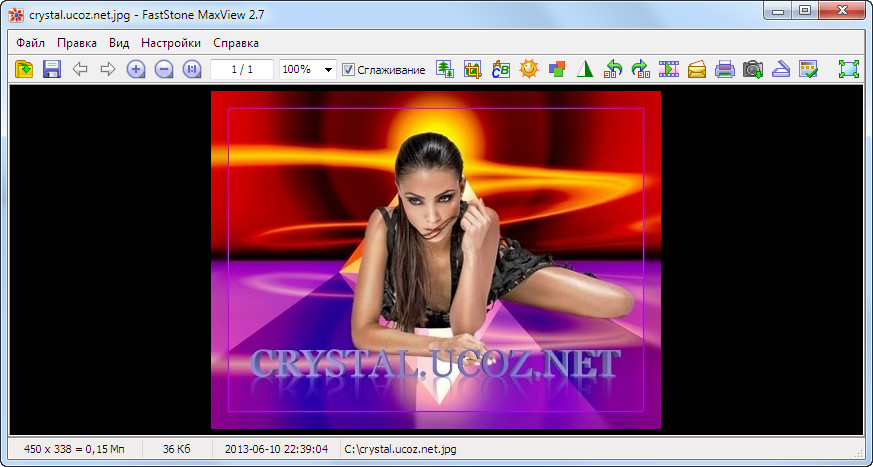Open the Справка menu

click(236, 43)
